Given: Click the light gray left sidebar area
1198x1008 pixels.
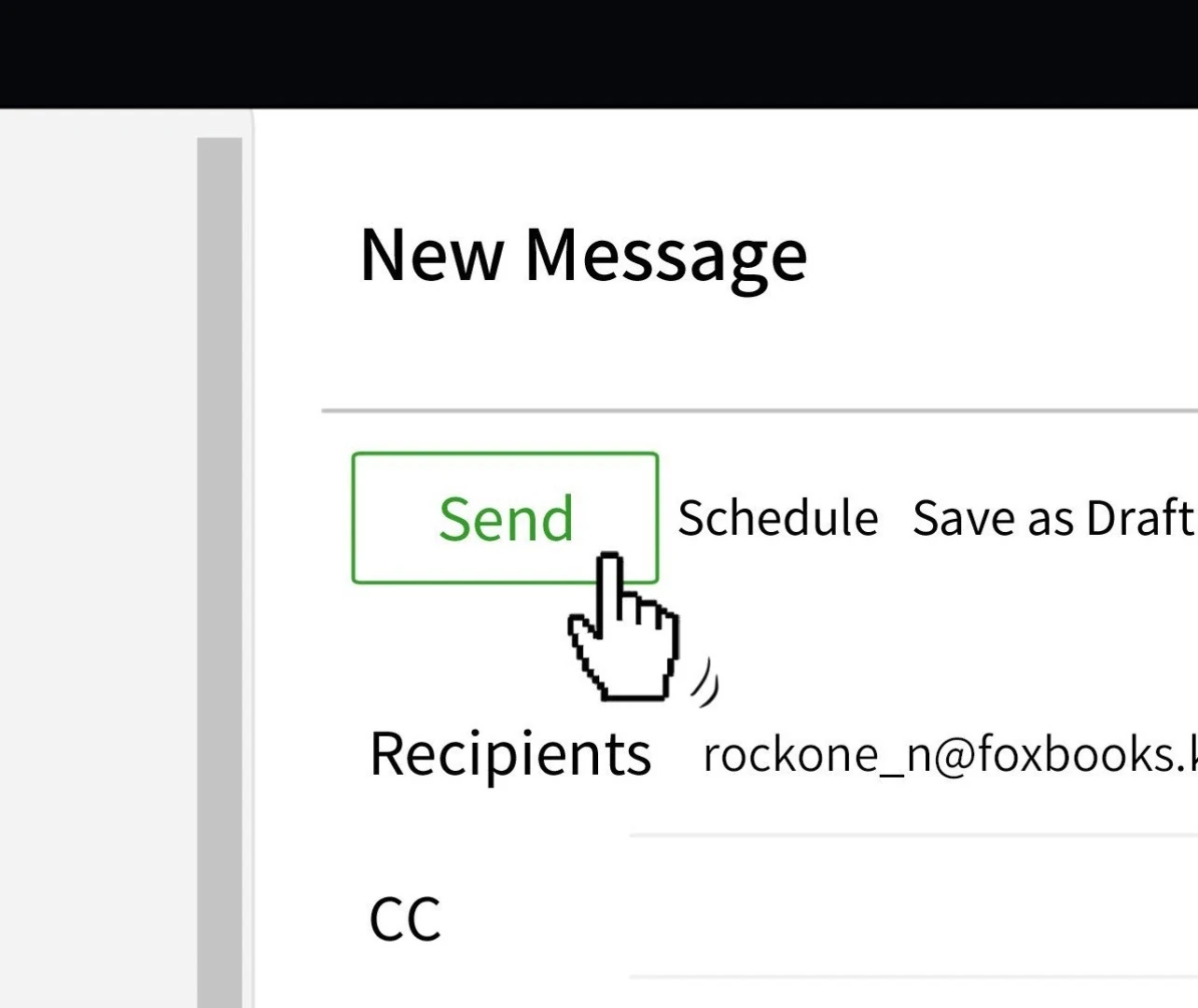Looking at the screenshot, I should (x=98, y=560).
